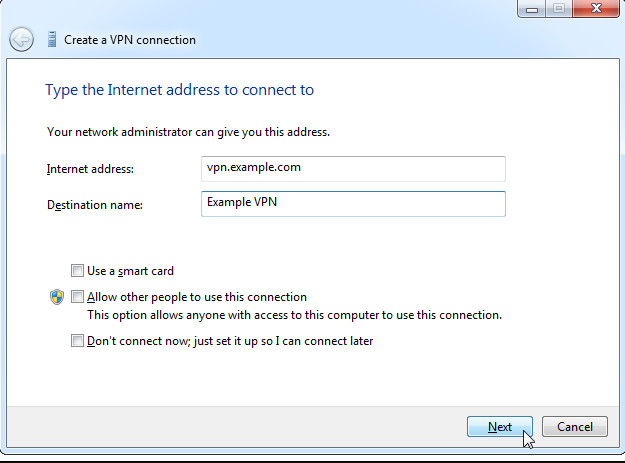The image size is (625, 463).
Task: Click the UAC shield icon
Action: (x=56, y=297)
